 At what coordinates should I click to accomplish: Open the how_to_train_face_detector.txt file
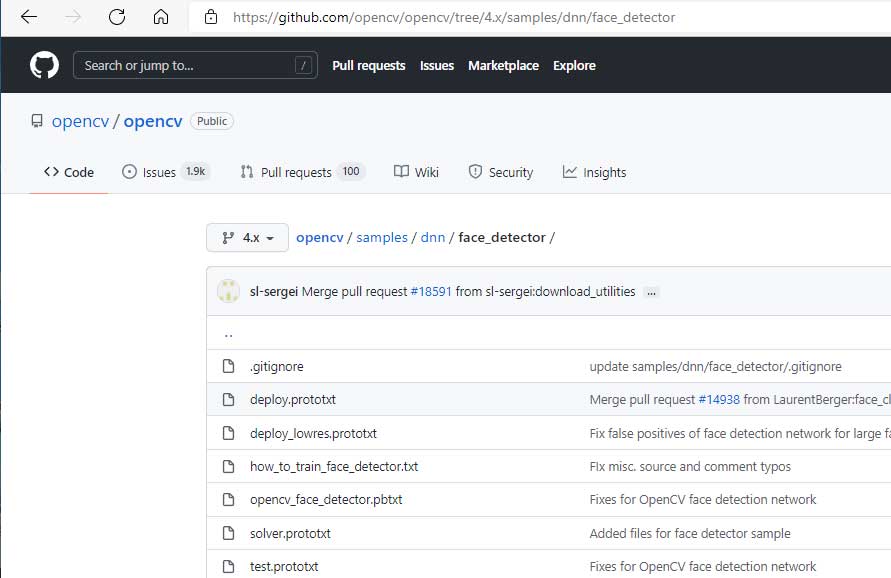click(334, 466)
